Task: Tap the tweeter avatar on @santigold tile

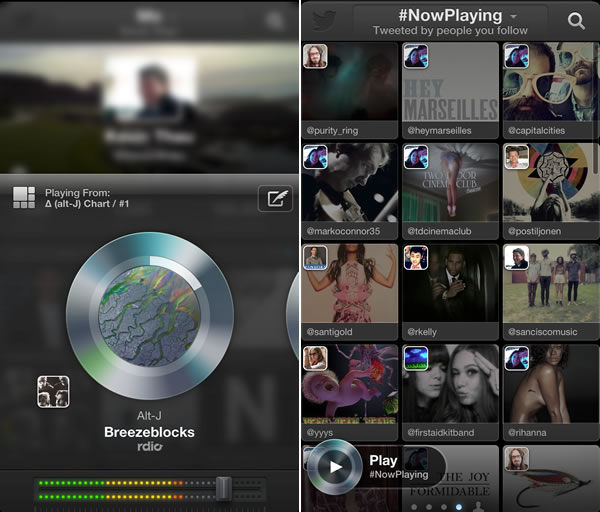Action: point(315,258)
